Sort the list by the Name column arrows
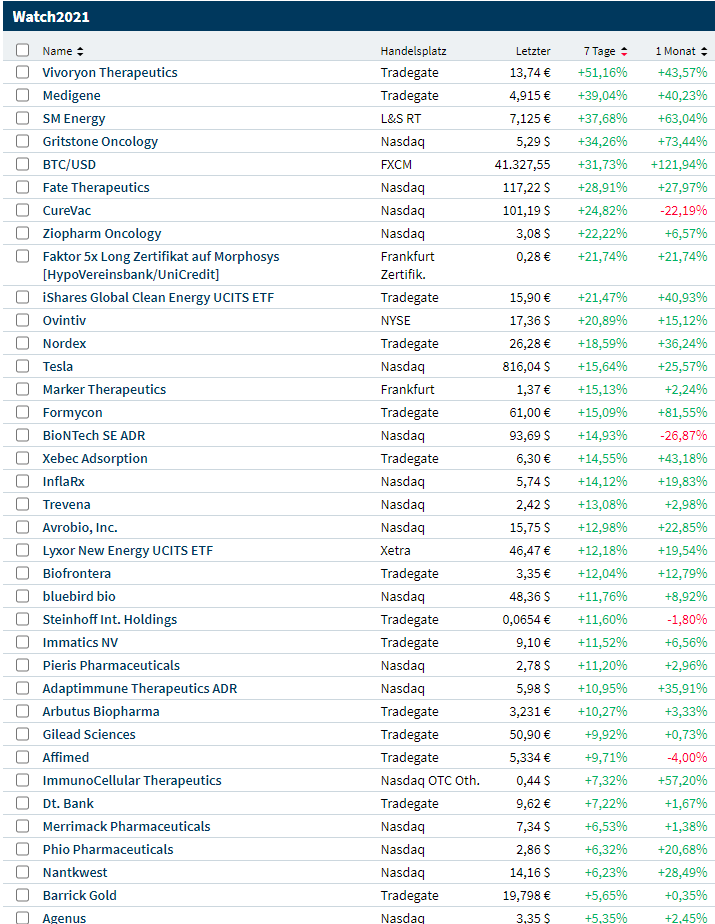 pyautogui.click(x=80, y=51)
